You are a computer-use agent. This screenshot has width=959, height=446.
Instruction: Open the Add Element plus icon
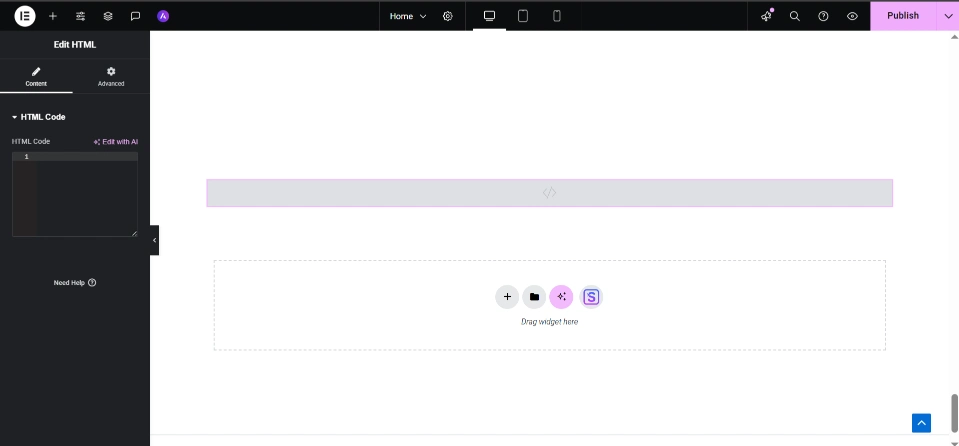point(53,16)
